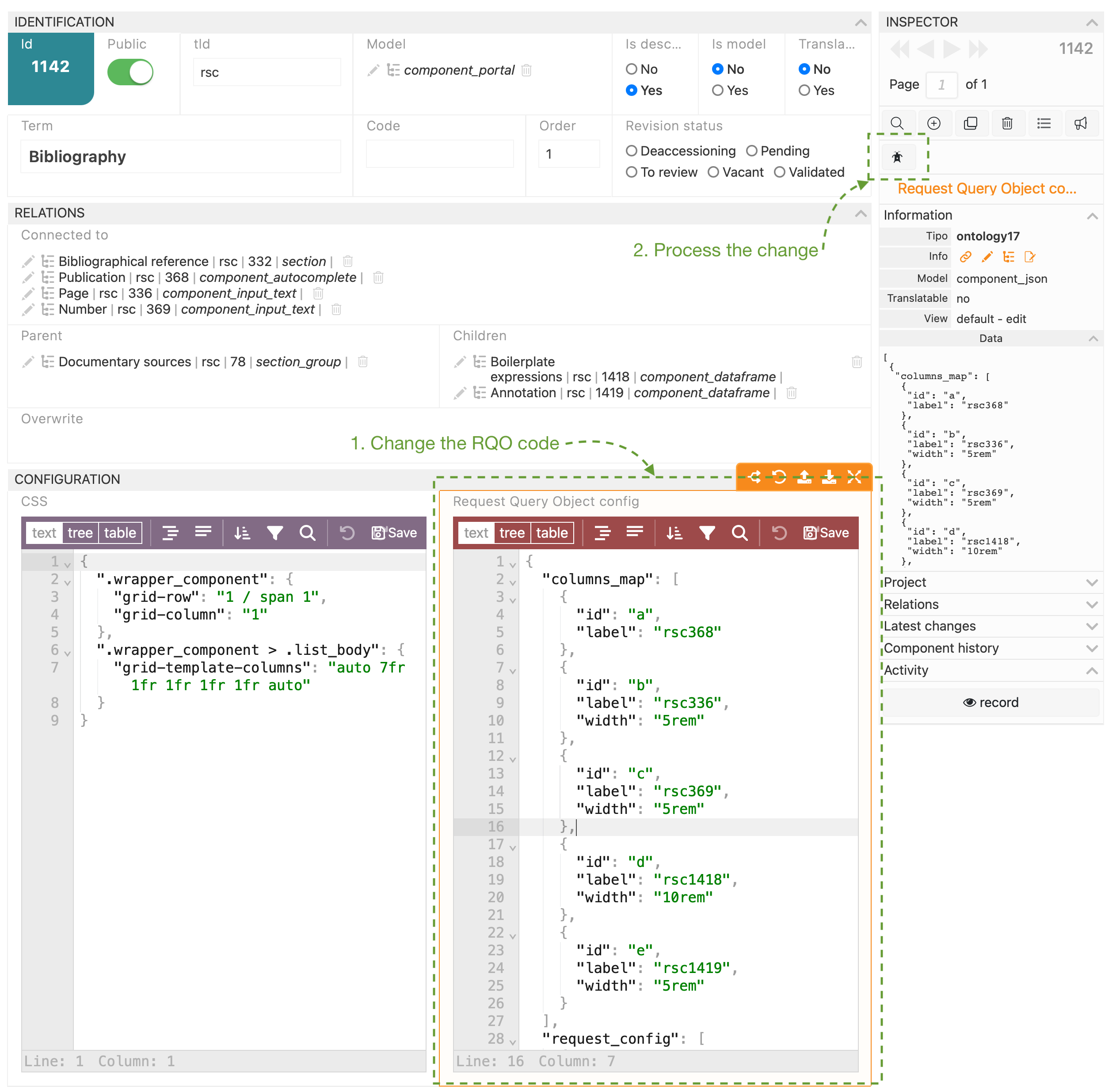The height and width of the screenshot is (1087, 1120).
Task: Click the Inspector search magnifier icon
Action: tap(897, 123)
